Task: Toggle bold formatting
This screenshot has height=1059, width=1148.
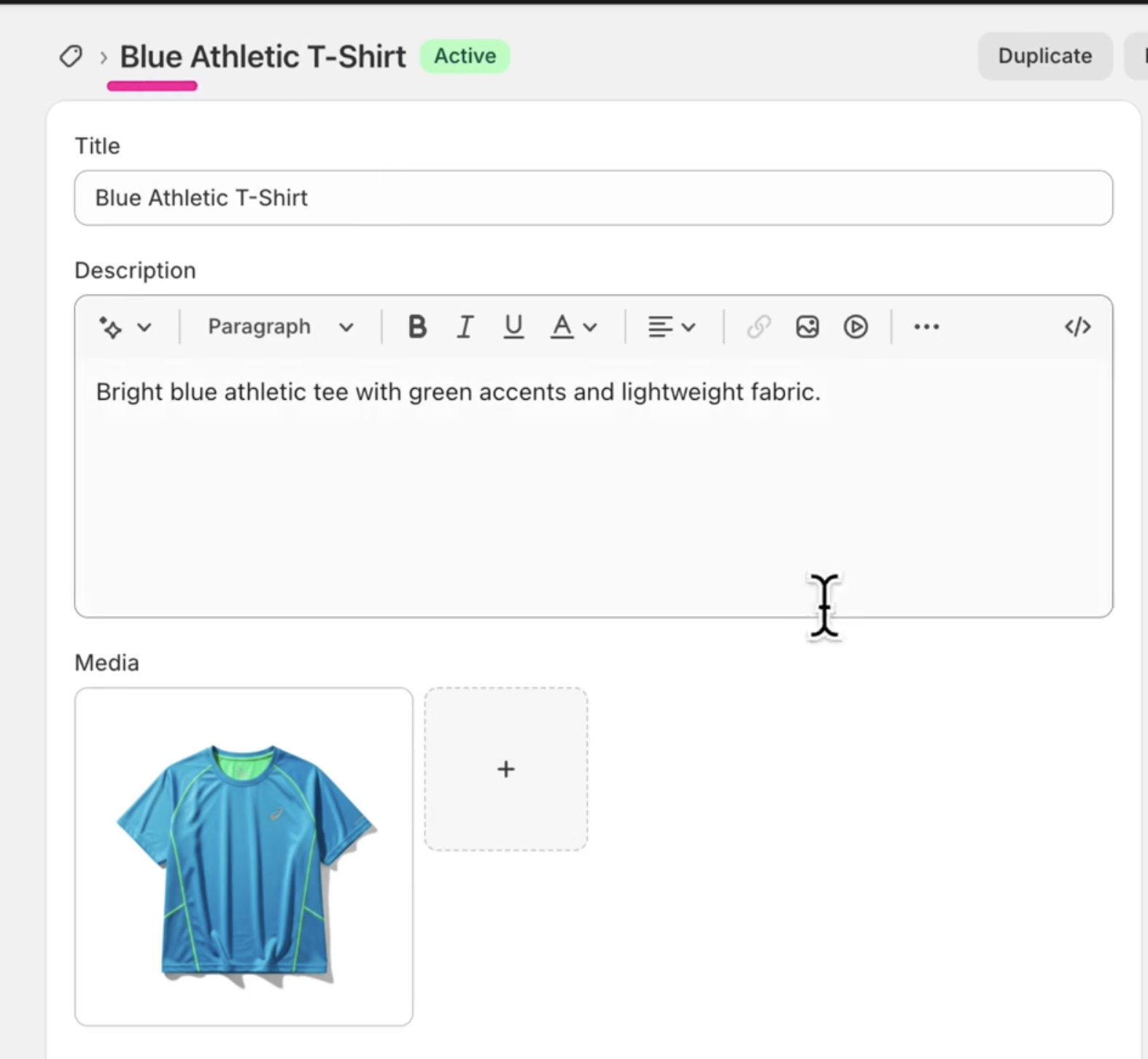Action: coord(417,327)
